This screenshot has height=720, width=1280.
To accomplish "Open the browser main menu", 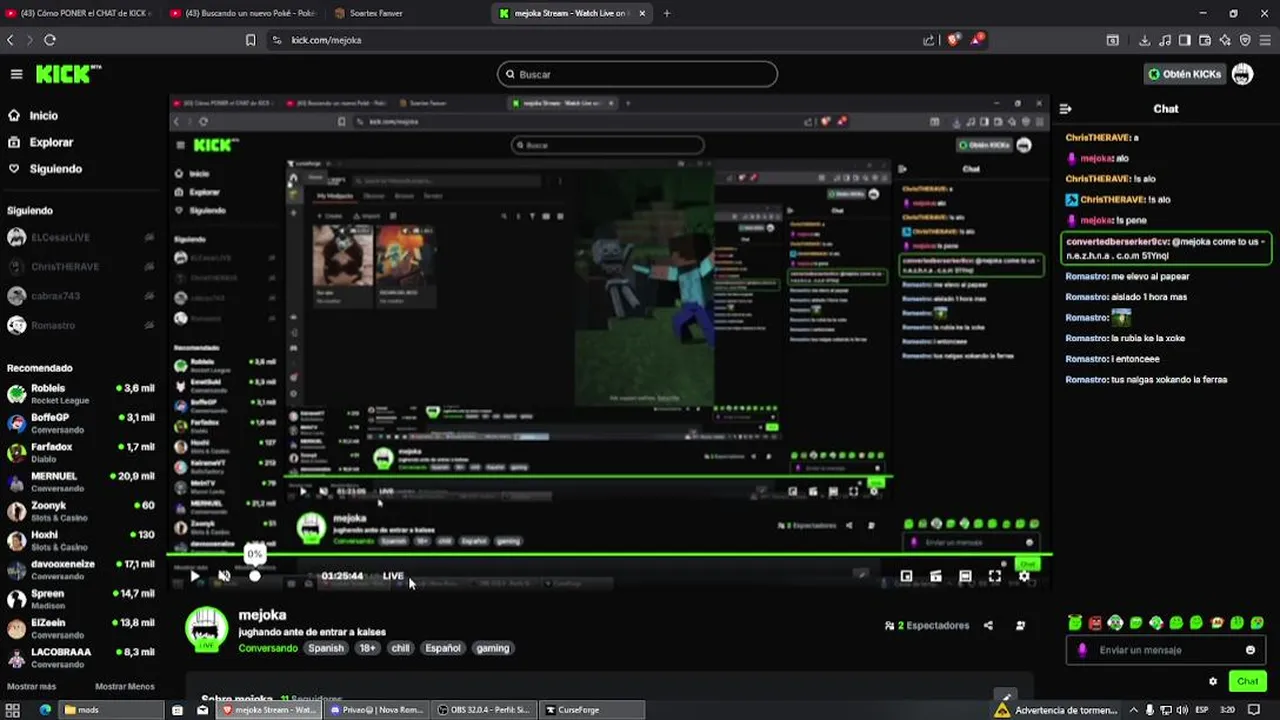I will pyautogui.click(x=1266, y=40).
